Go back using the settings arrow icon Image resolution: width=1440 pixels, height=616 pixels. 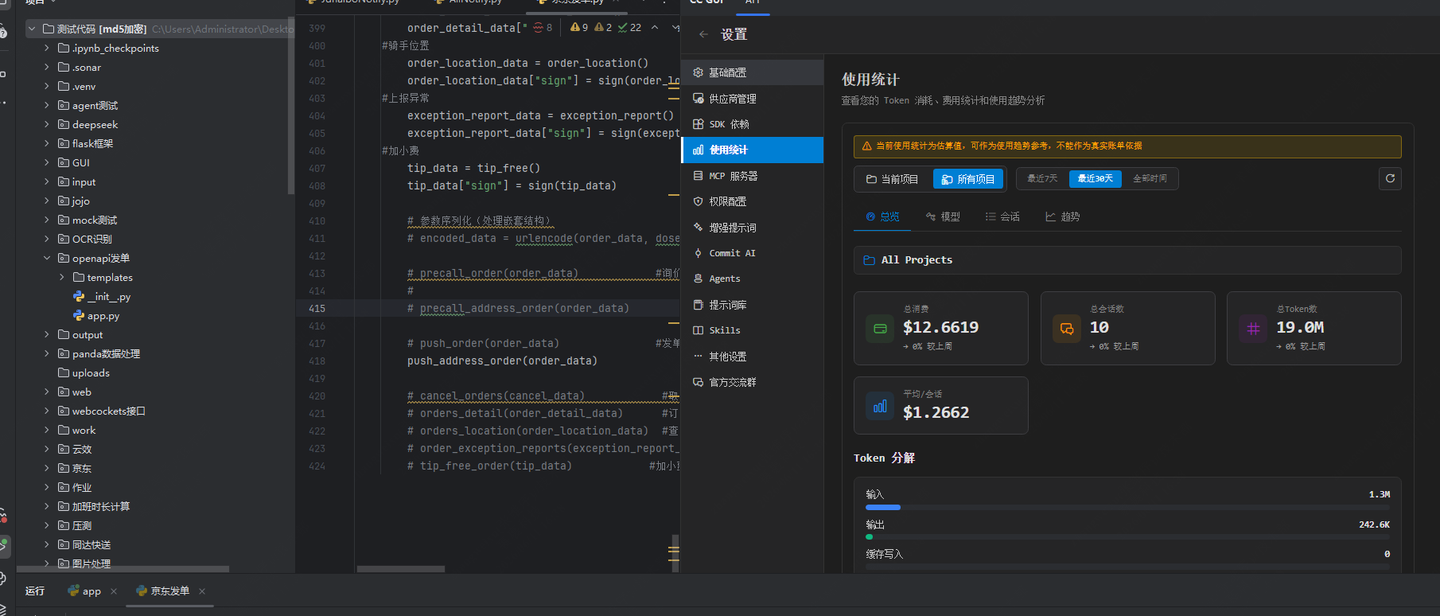point(704,34)
